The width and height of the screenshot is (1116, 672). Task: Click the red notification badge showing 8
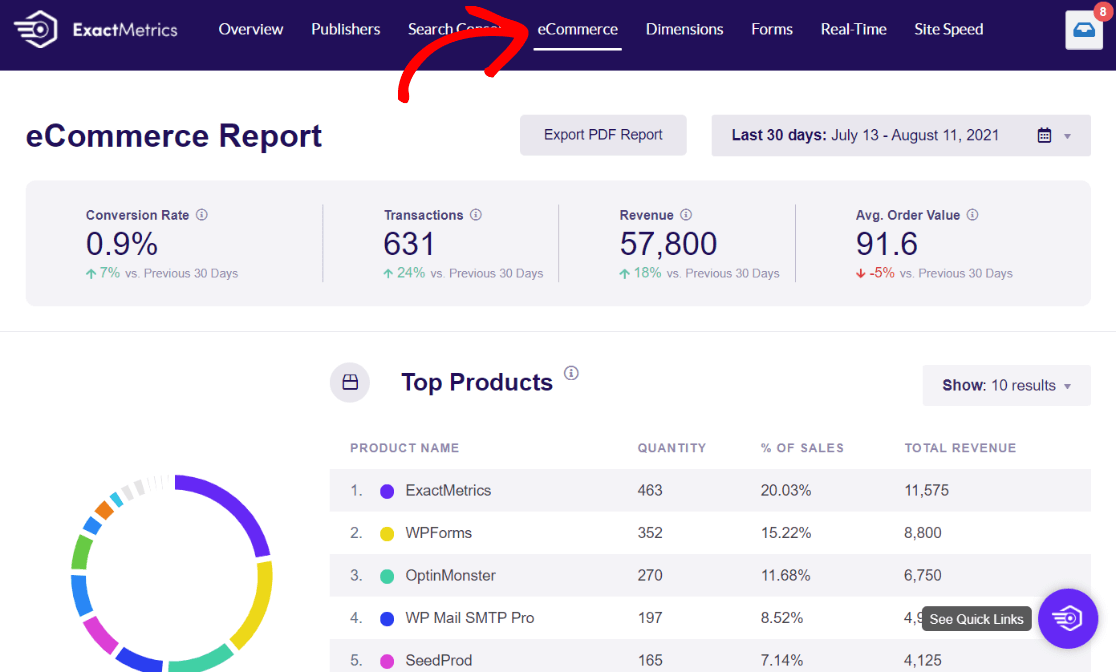coord(1102,11)
